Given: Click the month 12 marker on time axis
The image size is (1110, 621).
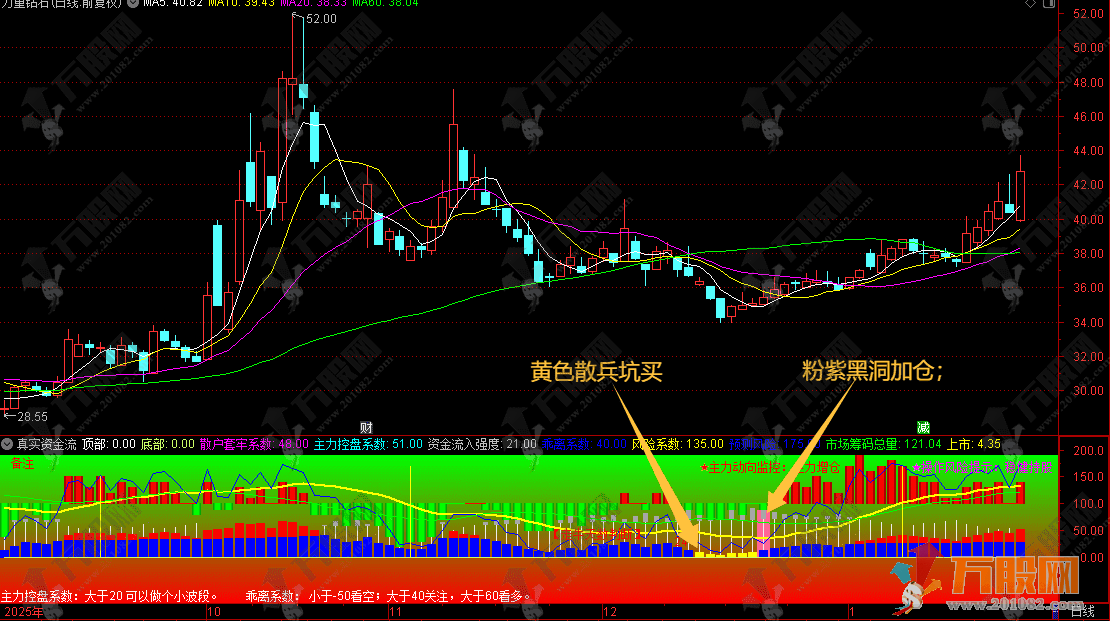Looking at the screenshot, I should tap(609, 611).
